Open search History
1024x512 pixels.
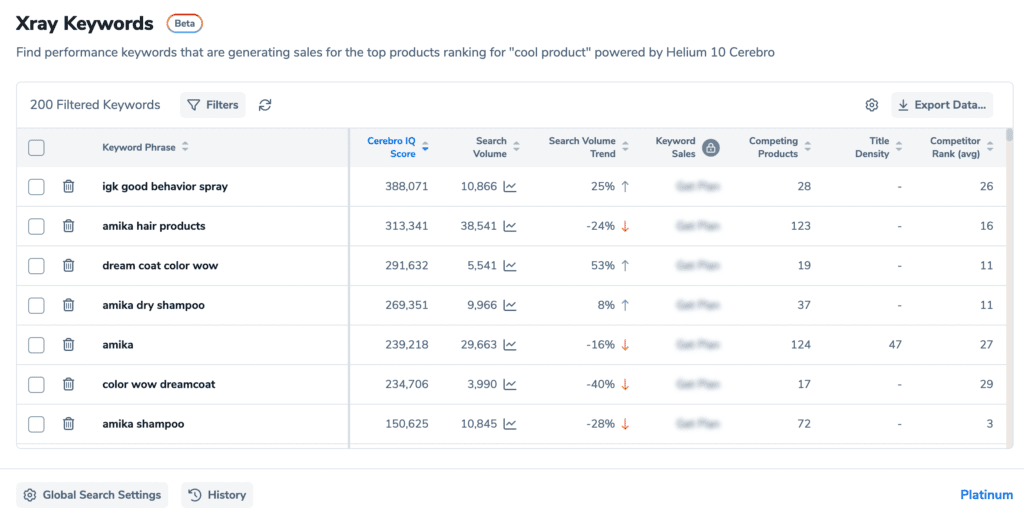(217, 495)
